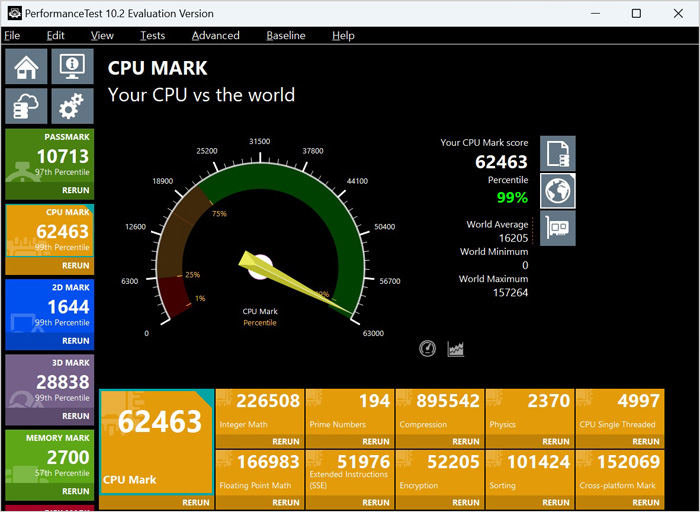Select the Physics 2370 tile
Image resolution: width=700 pixels, height=512 pixels.
click(x=530, y=412)
